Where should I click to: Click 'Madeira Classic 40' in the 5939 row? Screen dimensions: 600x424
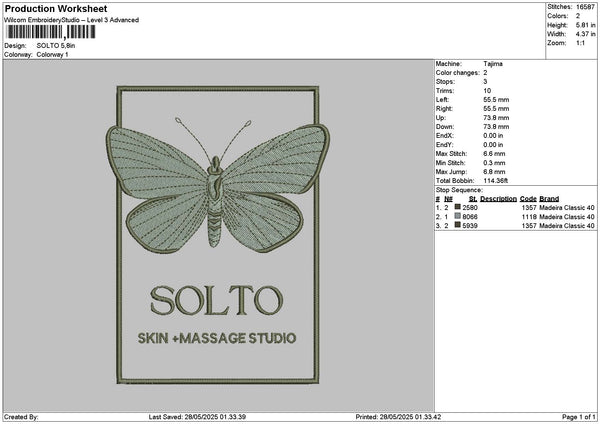[567, 226]
